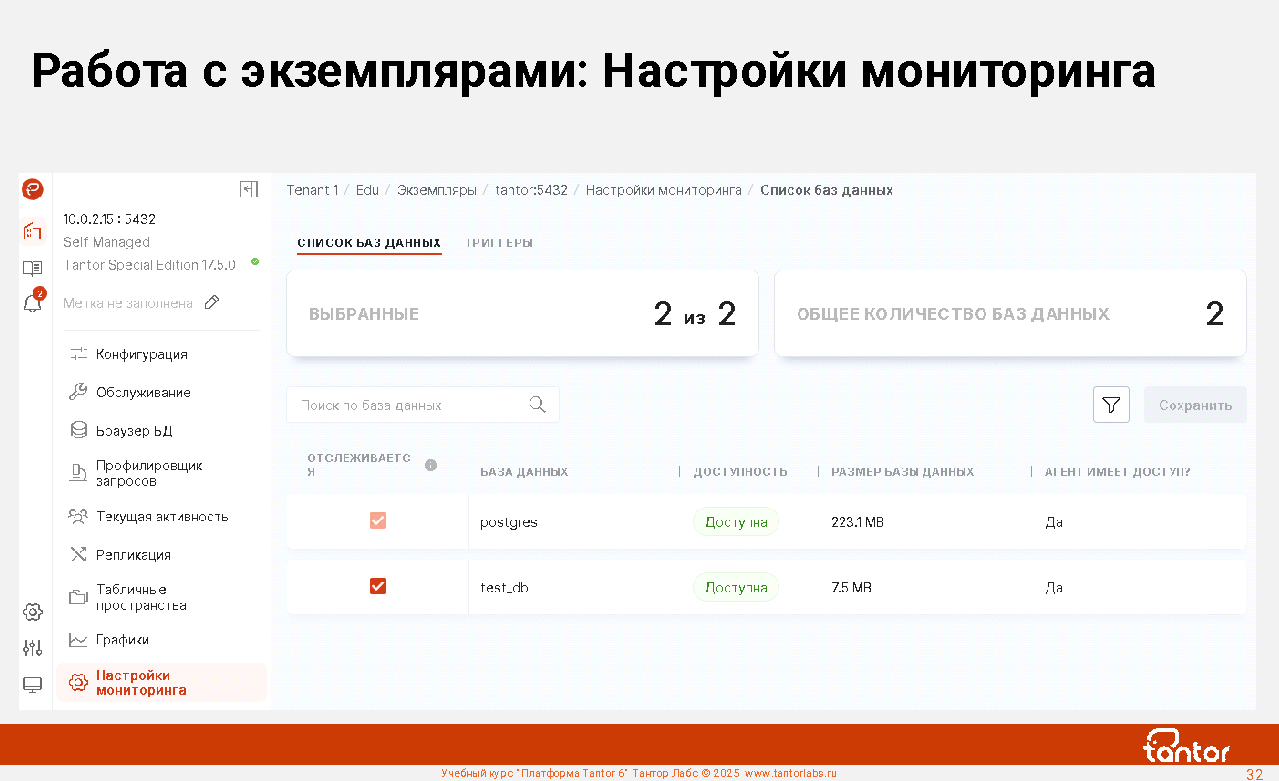Screen dimensions: 1279x781
Task: Click the Экземпляры breadcrumb link
Action: pyautogui.click(x=436, y=190)
